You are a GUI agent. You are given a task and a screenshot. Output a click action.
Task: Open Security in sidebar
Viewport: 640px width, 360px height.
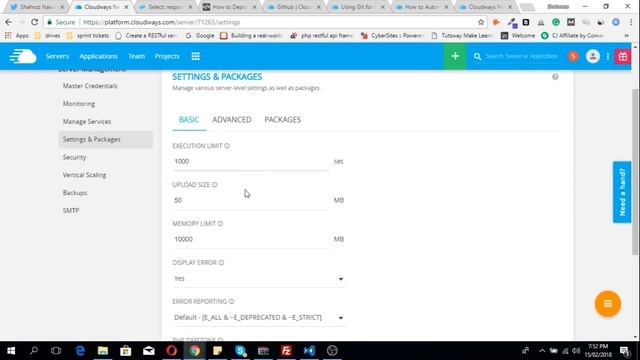click(x=74, y=157)
